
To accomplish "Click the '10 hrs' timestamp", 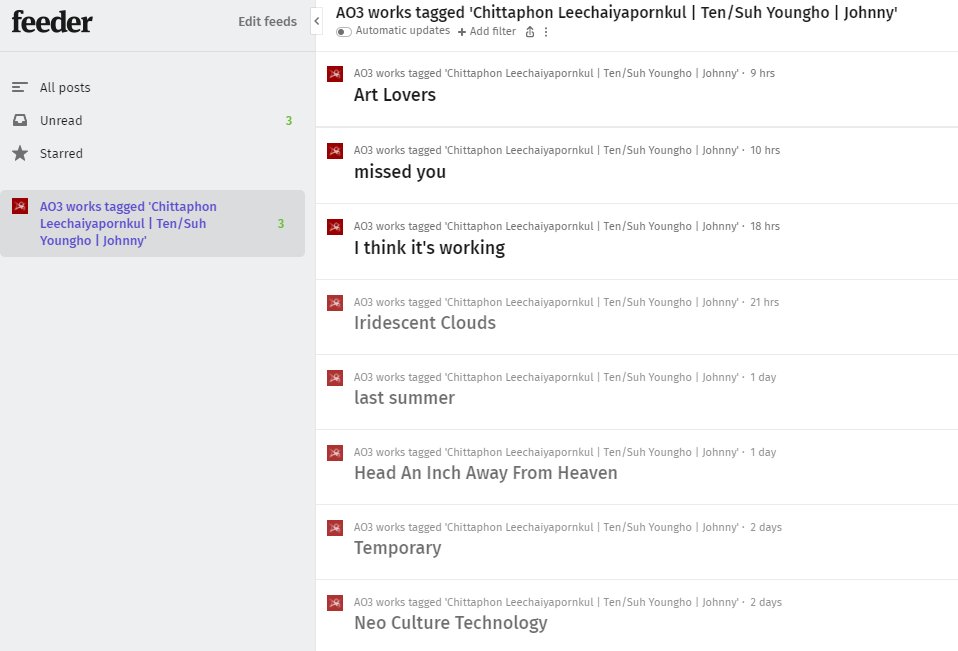I will click(x=765, y=150).
